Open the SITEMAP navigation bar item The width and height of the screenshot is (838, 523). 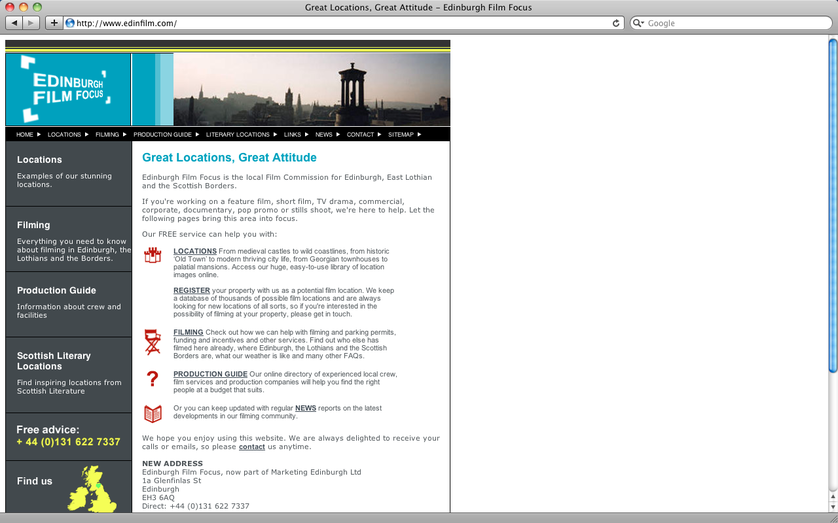401,135
